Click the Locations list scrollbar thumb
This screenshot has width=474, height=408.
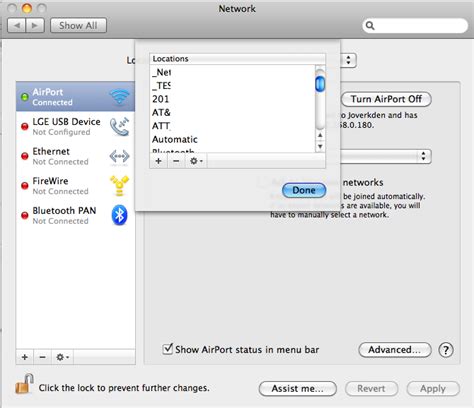click(320, 84)
